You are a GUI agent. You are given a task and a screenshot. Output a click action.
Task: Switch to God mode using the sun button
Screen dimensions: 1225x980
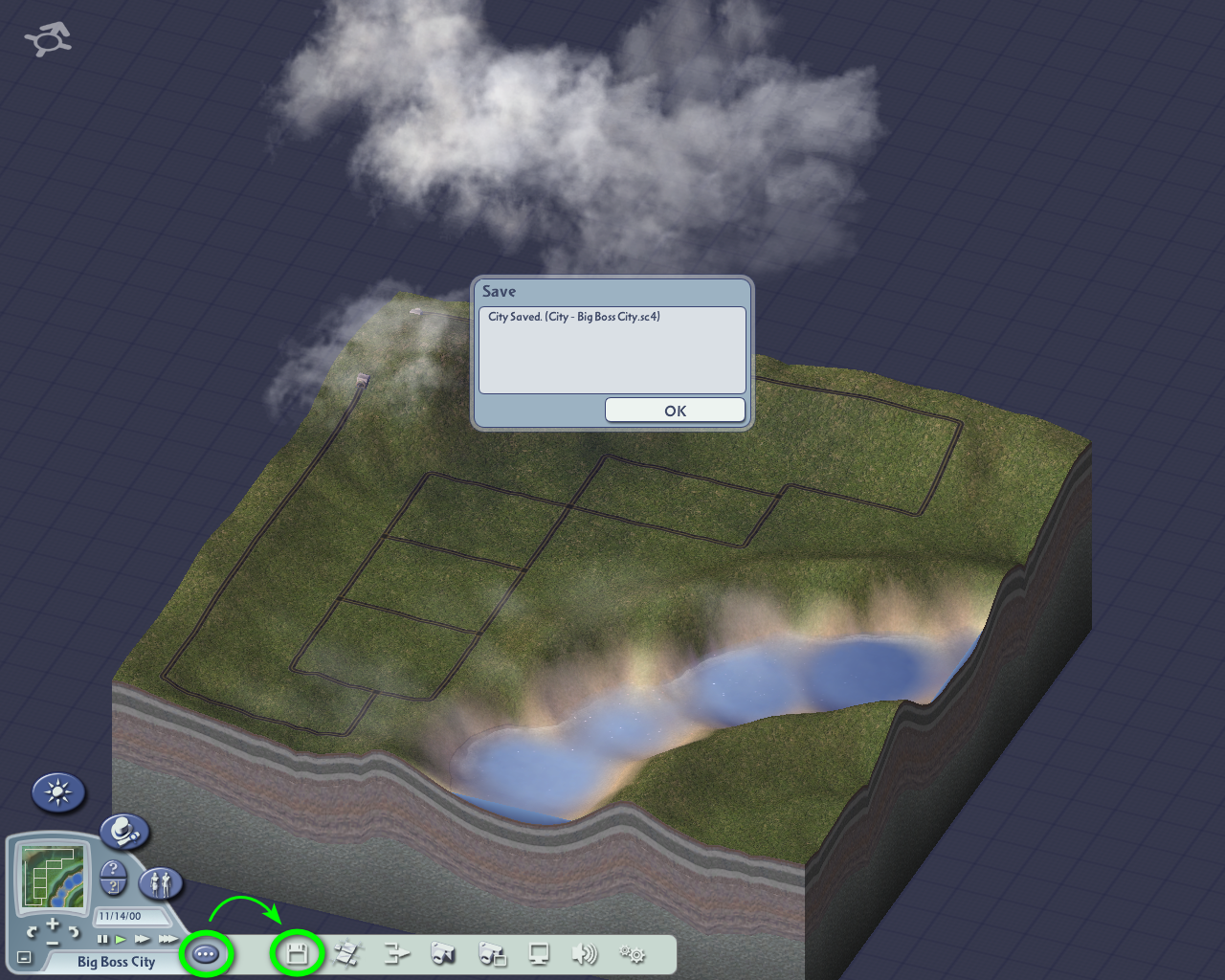[58, 792]
